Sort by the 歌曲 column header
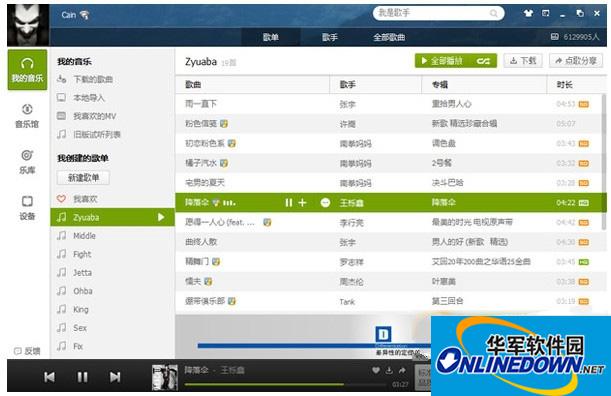Screen dimensions: 611x396 tap(253, 85)
